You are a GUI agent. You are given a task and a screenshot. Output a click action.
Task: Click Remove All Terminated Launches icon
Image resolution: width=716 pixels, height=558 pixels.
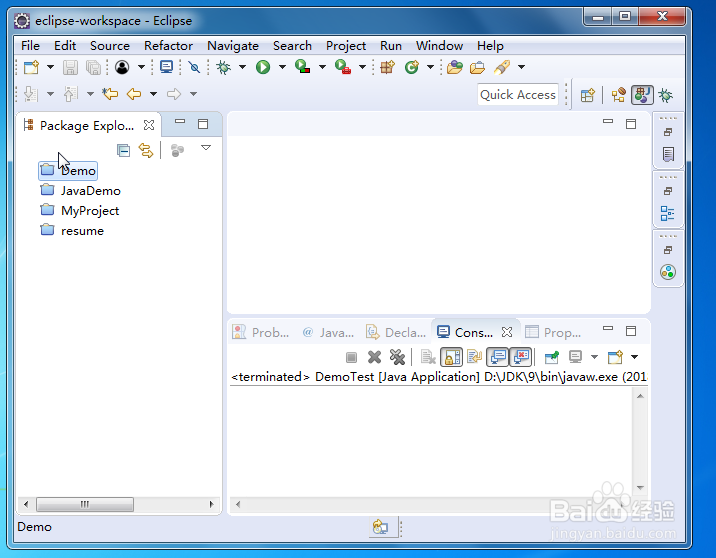click(397, 357)
